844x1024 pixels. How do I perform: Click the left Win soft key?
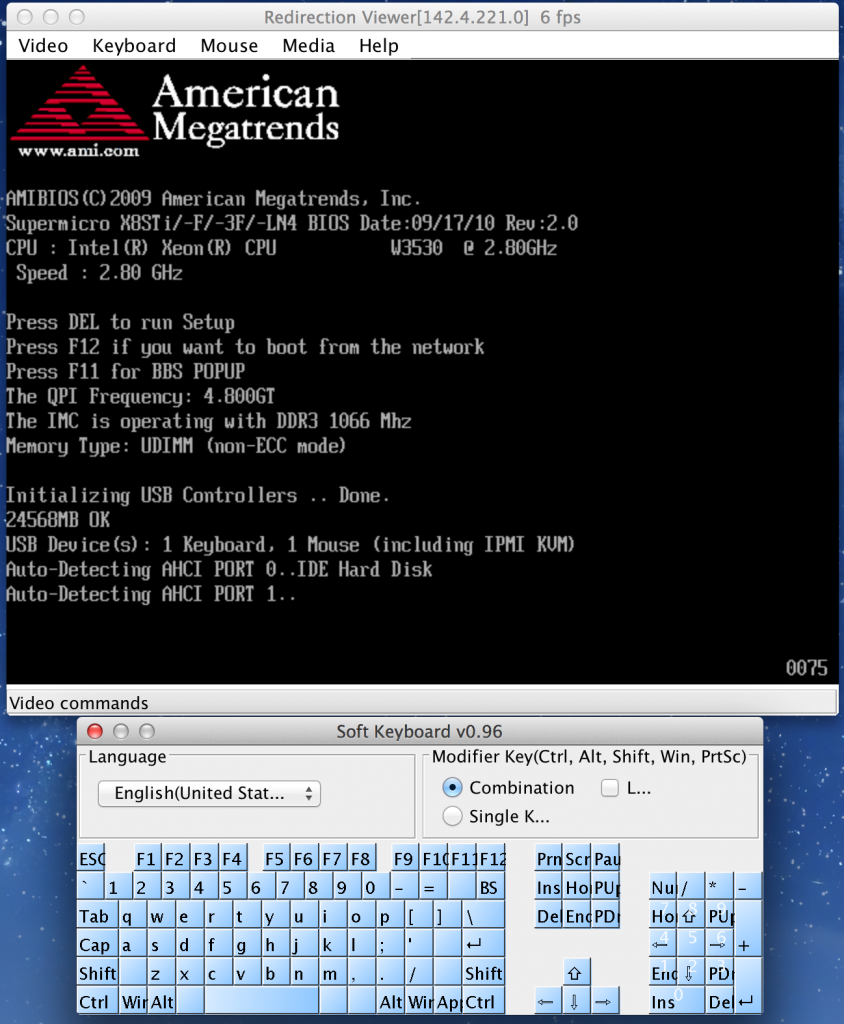pyautogui.click(x=134, y=1001)
